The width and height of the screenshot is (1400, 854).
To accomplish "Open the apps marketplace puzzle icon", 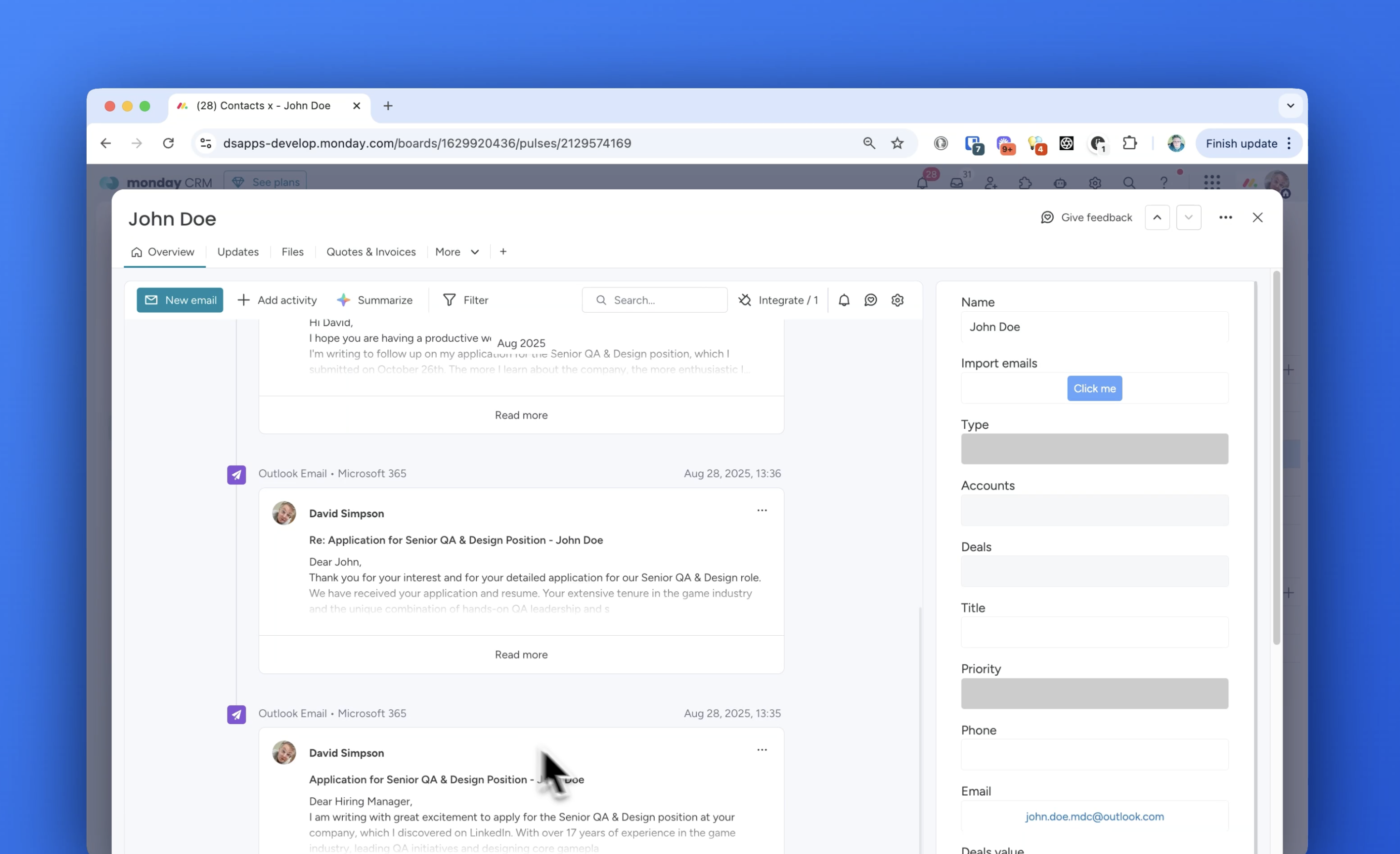I will point(1025,183).
